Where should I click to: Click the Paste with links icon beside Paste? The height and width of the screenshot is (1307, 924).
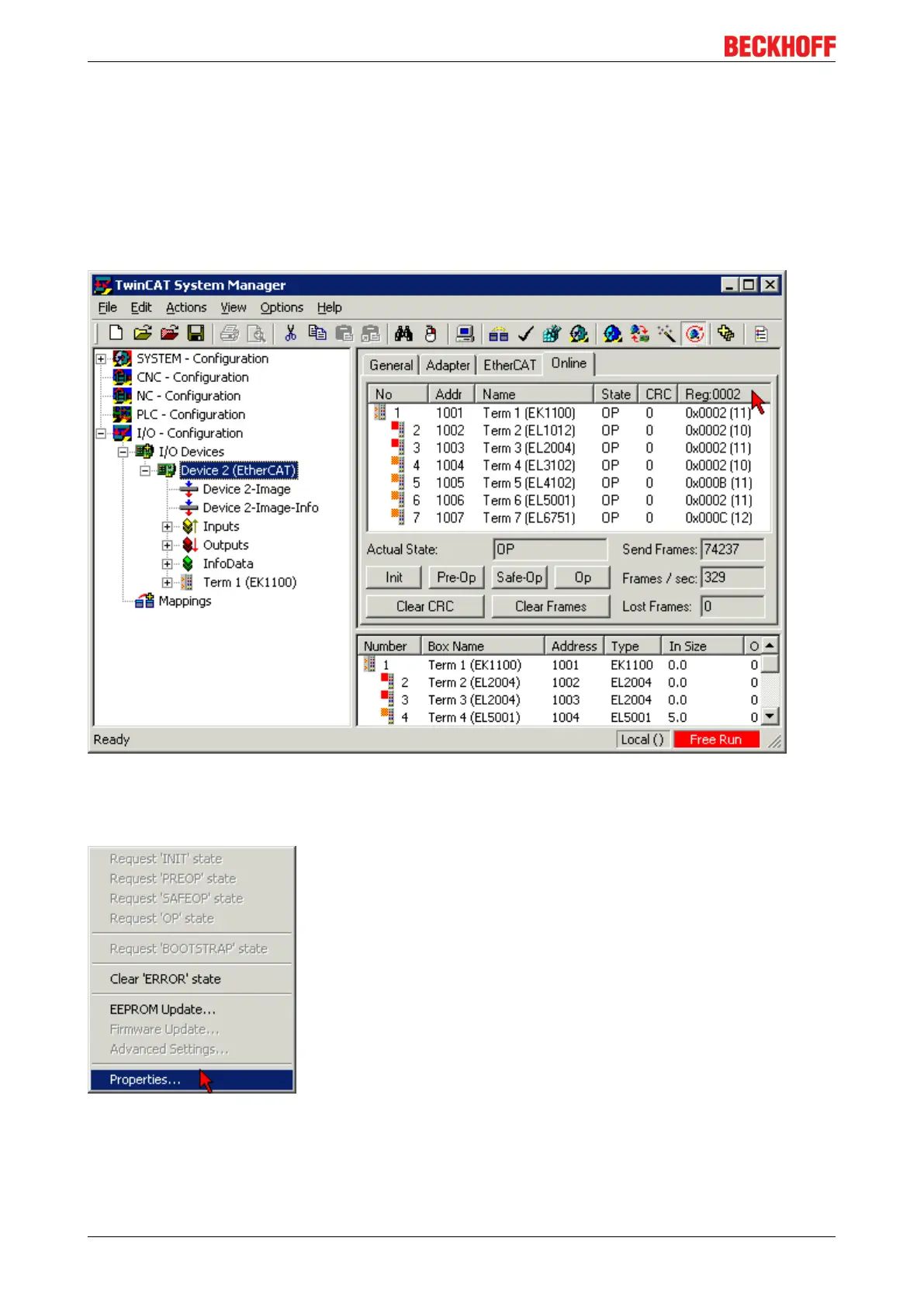(x=371, y=333)
